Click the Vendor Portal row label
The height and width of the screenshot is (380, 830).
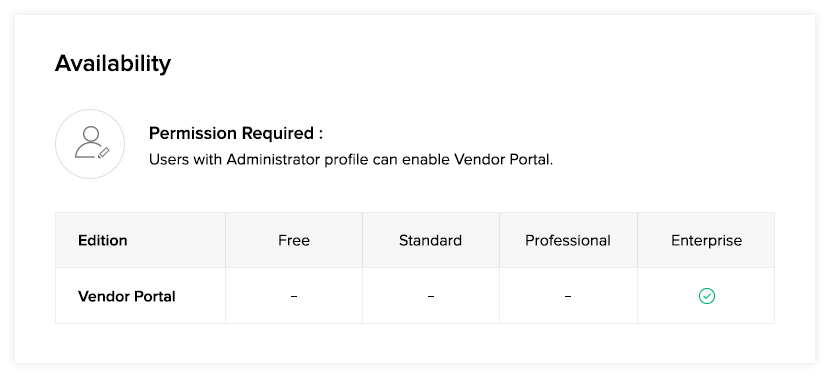[x=127, y=296]
